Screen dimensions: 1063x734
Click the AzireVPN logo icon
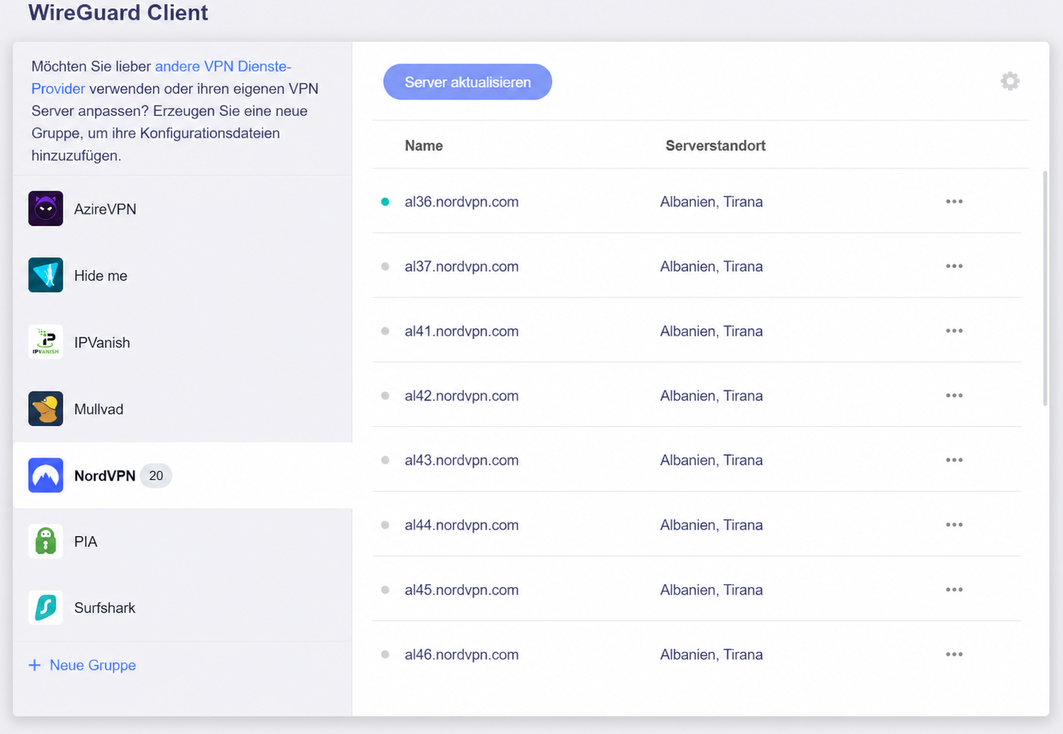[x=45, y=208]
